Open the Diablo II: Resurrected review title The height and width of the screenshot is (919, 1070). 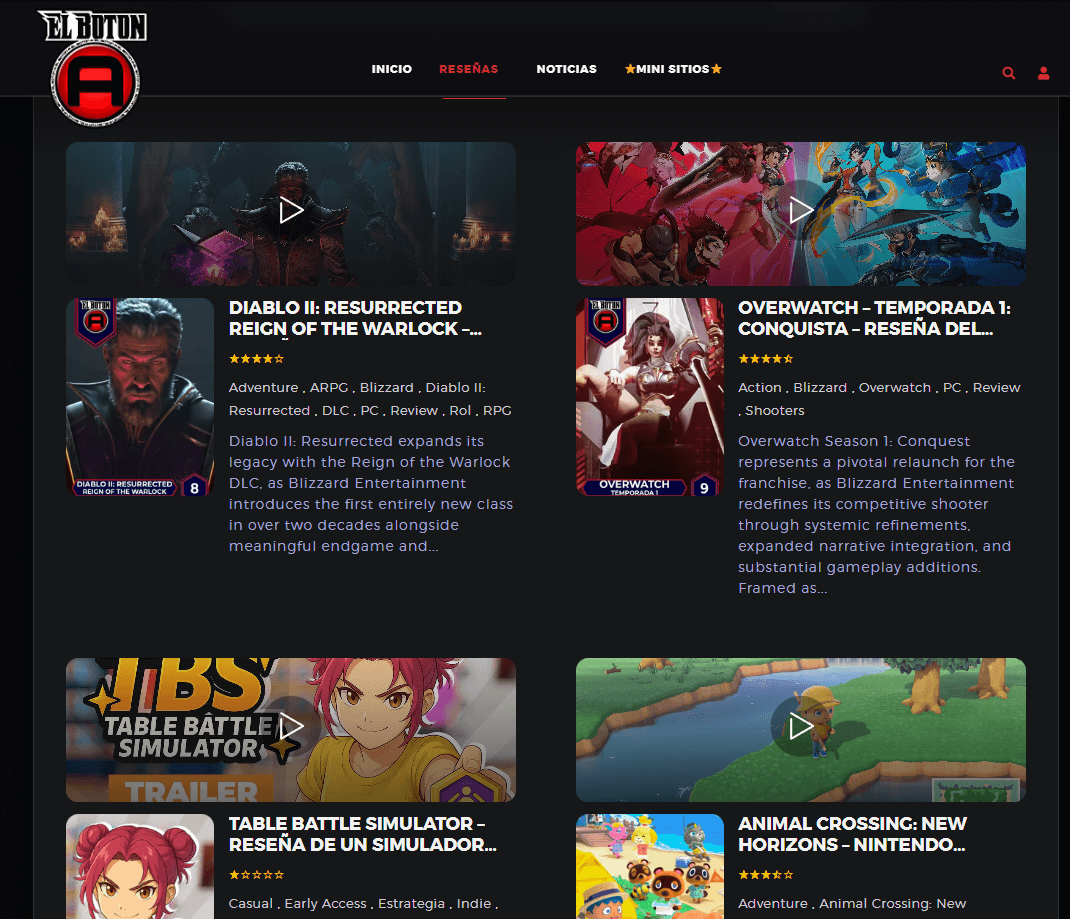pyautogui.click(x=345, y=318)
